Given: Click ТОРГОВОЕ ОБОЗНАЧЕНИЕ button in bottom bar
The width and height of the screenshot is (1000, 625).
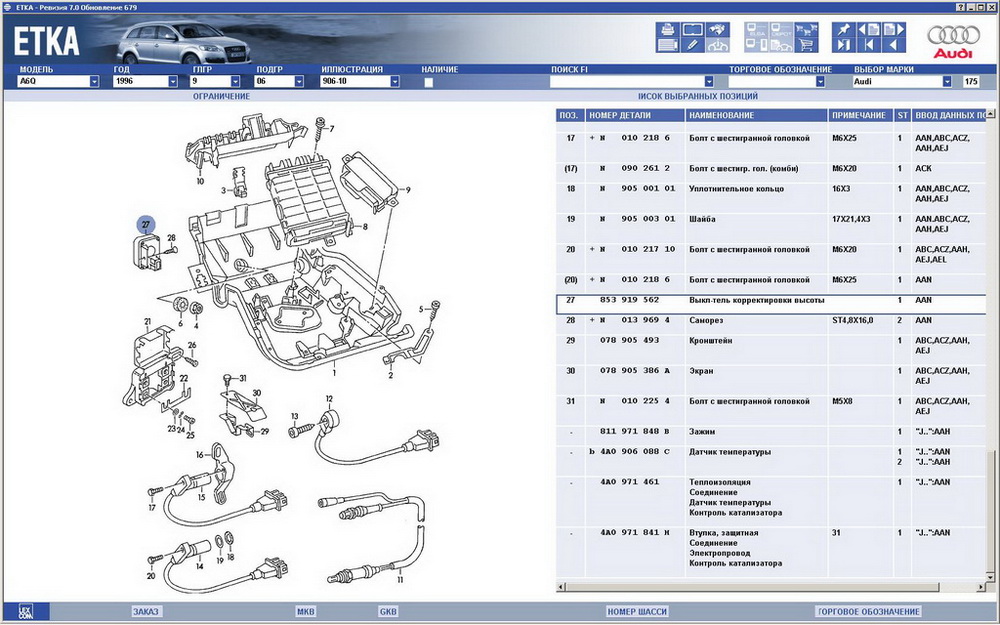Looking at the screenshot, I should point(869,612).
